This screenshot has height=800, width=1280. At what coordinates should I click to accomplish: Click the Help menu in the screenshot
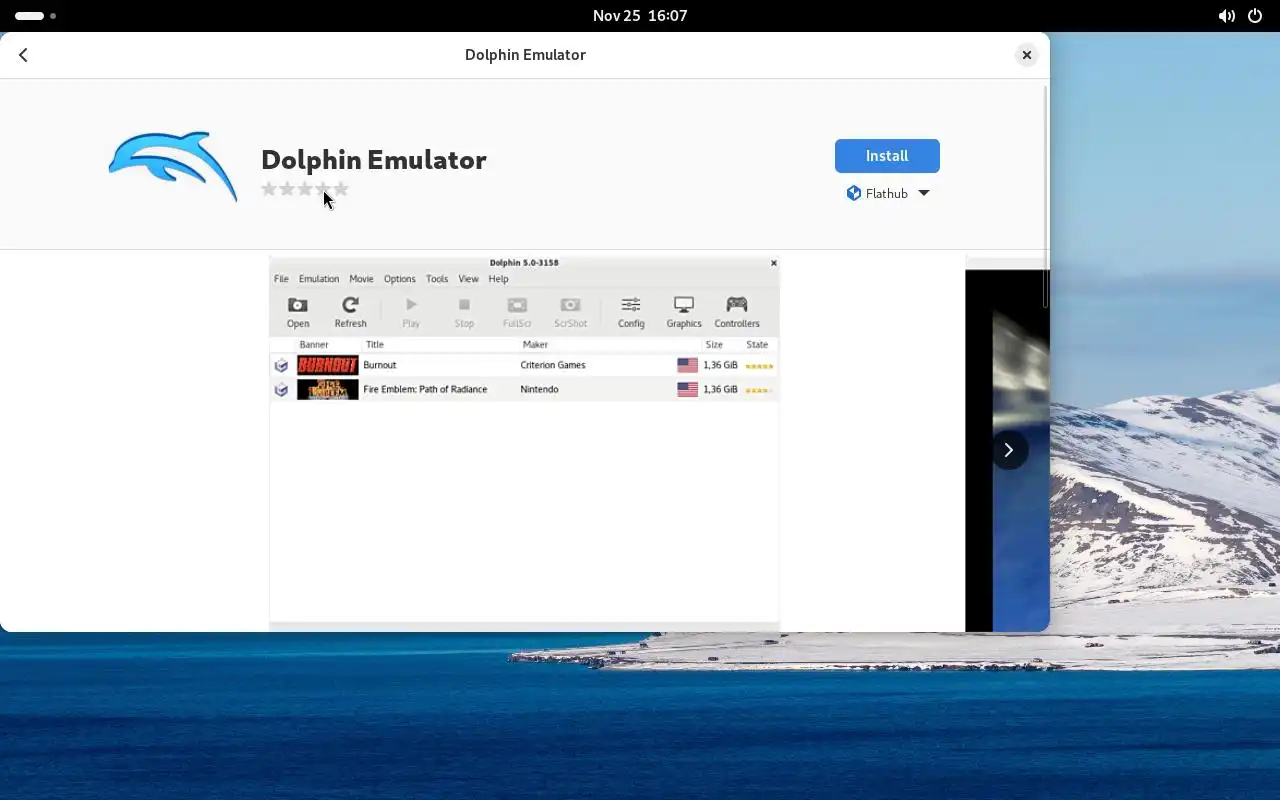[498, 279]
